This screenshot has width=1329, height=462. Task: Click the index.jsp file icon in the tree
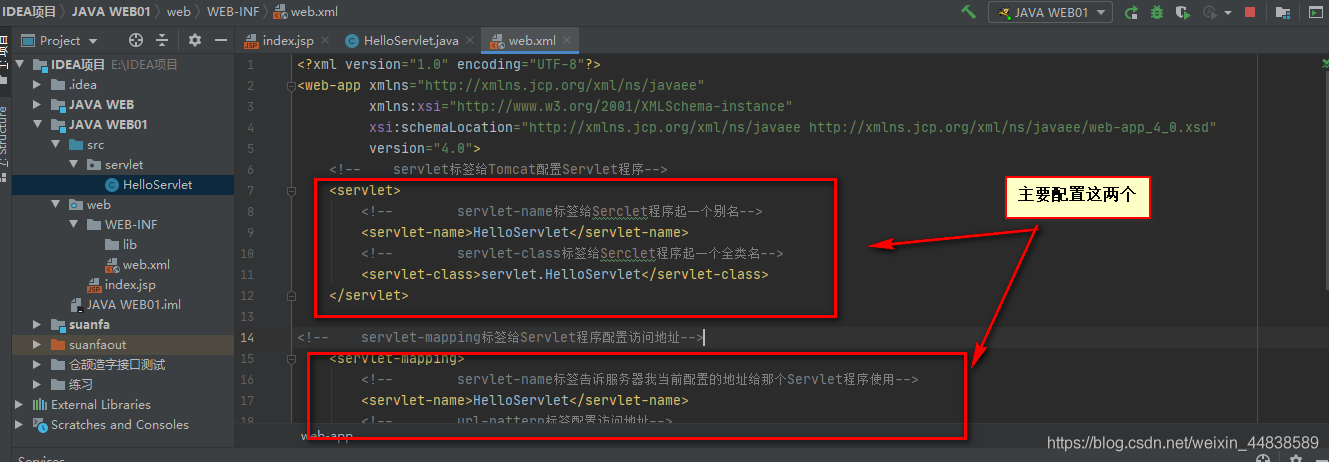94,285
